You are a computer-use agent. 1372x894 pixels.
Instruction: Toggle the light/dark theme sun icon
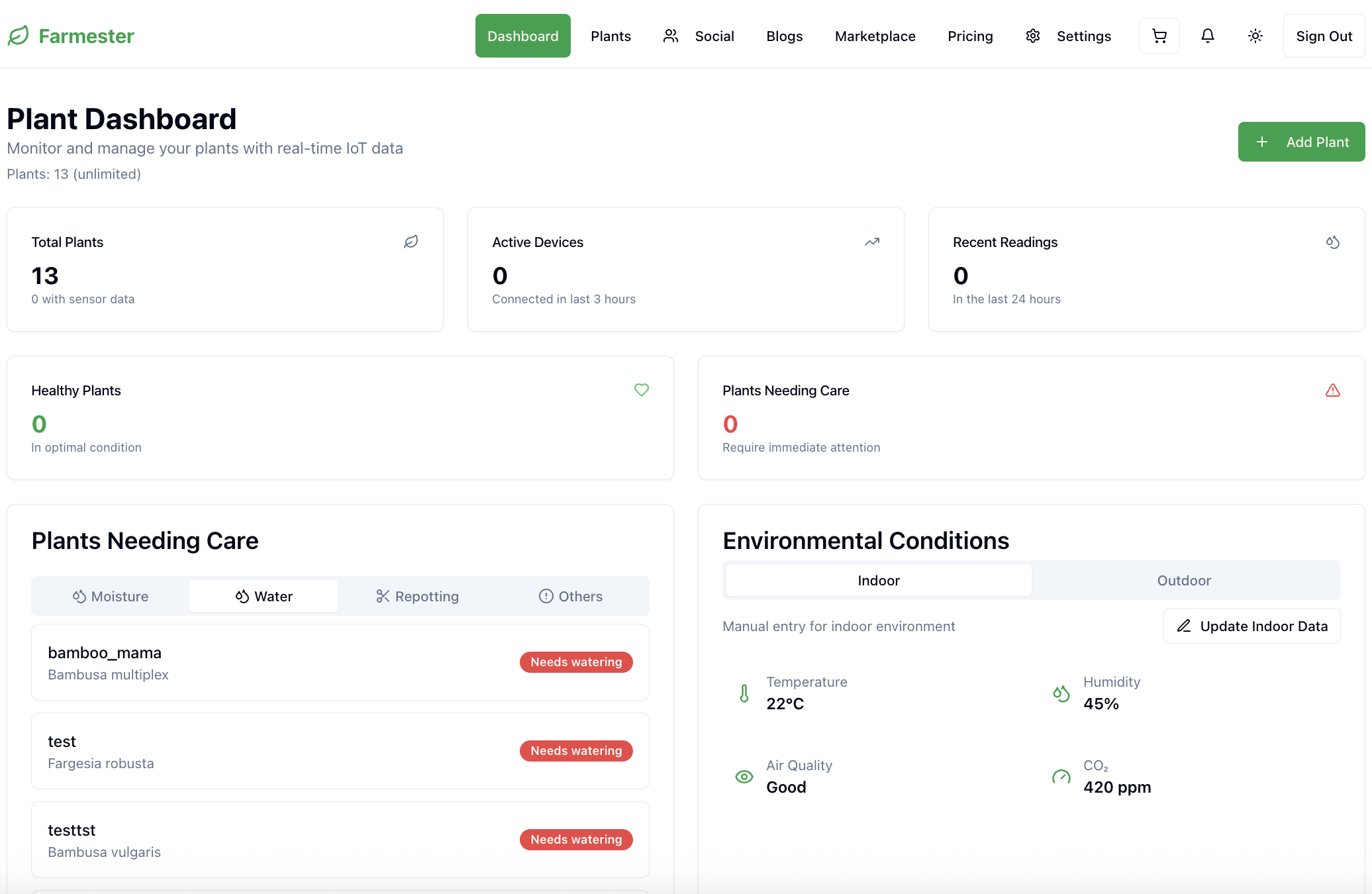point(1255,36)
